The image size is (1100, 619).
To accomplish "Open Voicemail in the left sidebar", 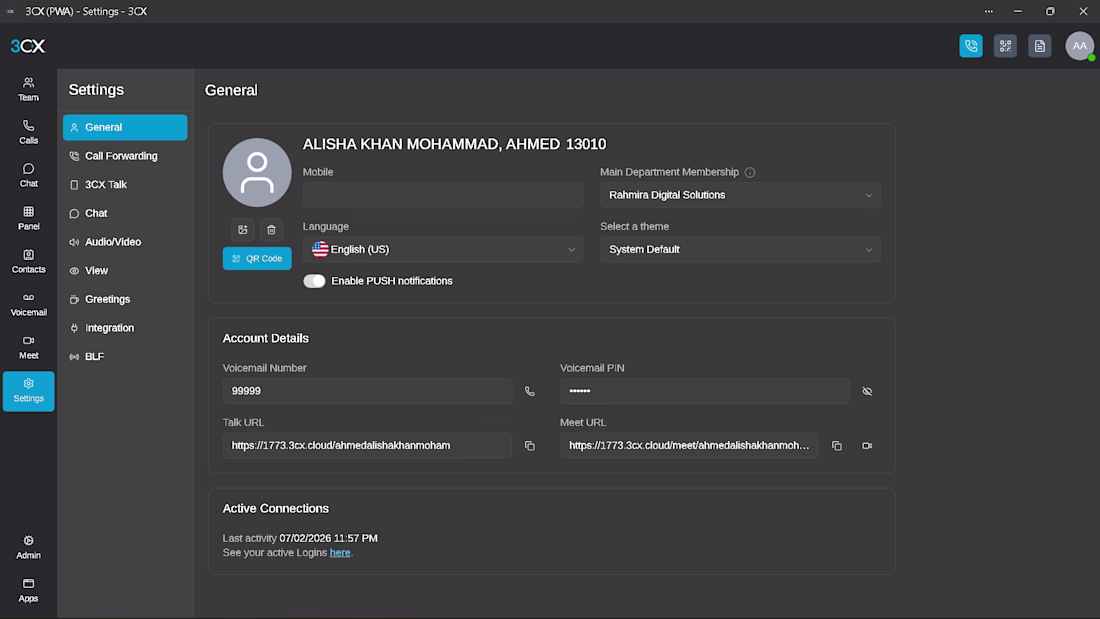I will [x=29, y=305].
